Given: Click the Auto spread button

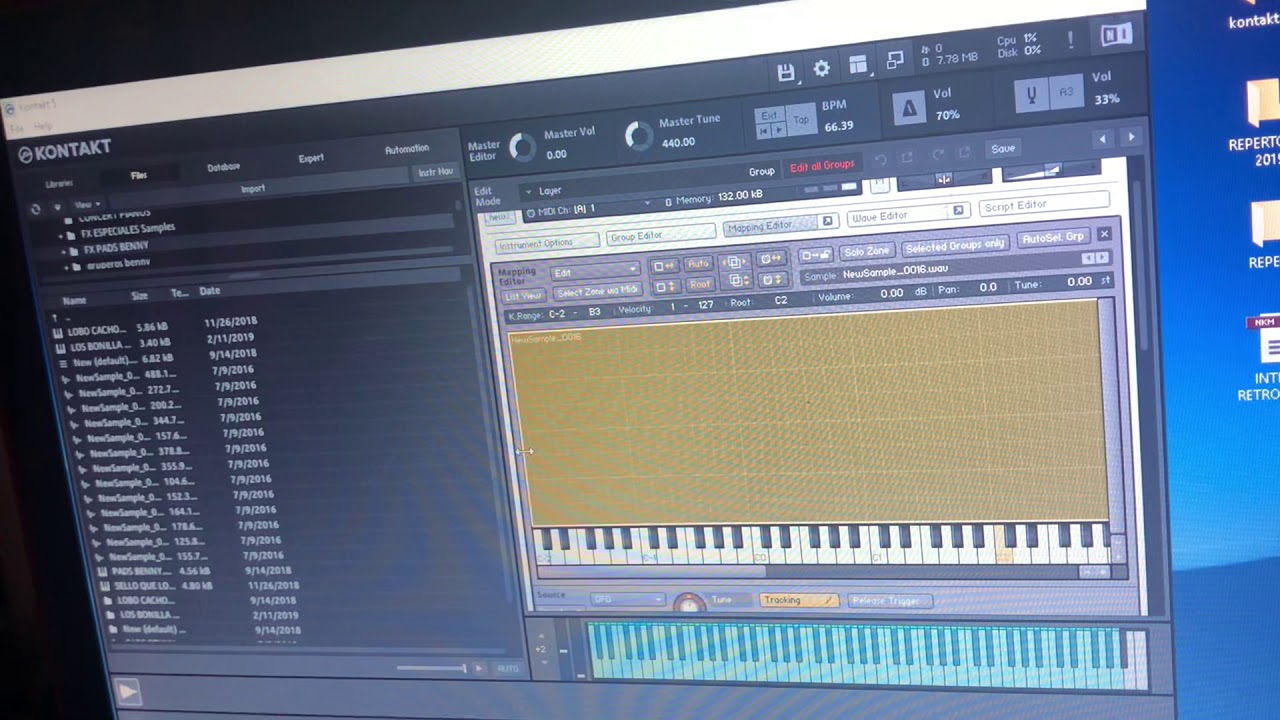Looking at the screenshot, I should [x=698, y=264].
